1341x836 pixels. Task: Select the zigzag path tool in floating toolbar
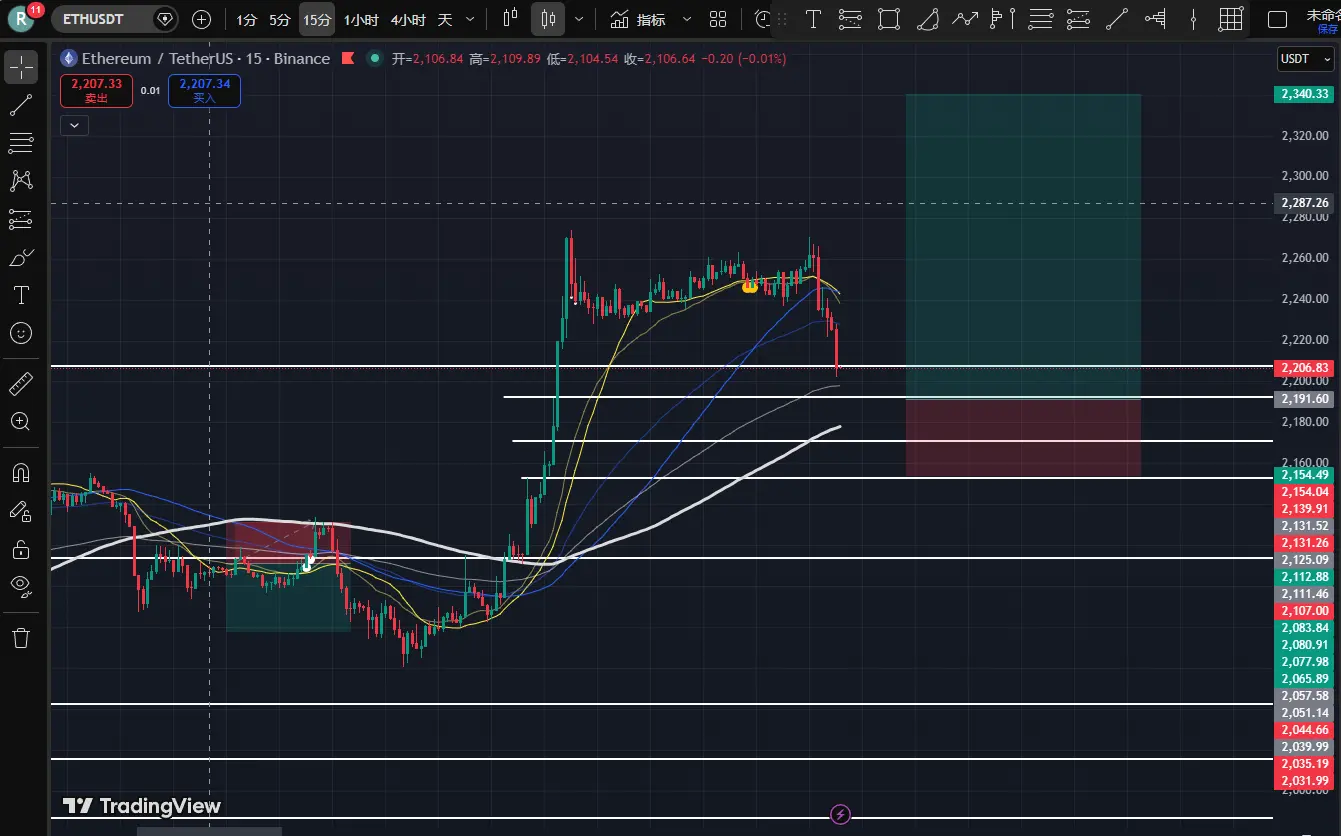point(965,19)
